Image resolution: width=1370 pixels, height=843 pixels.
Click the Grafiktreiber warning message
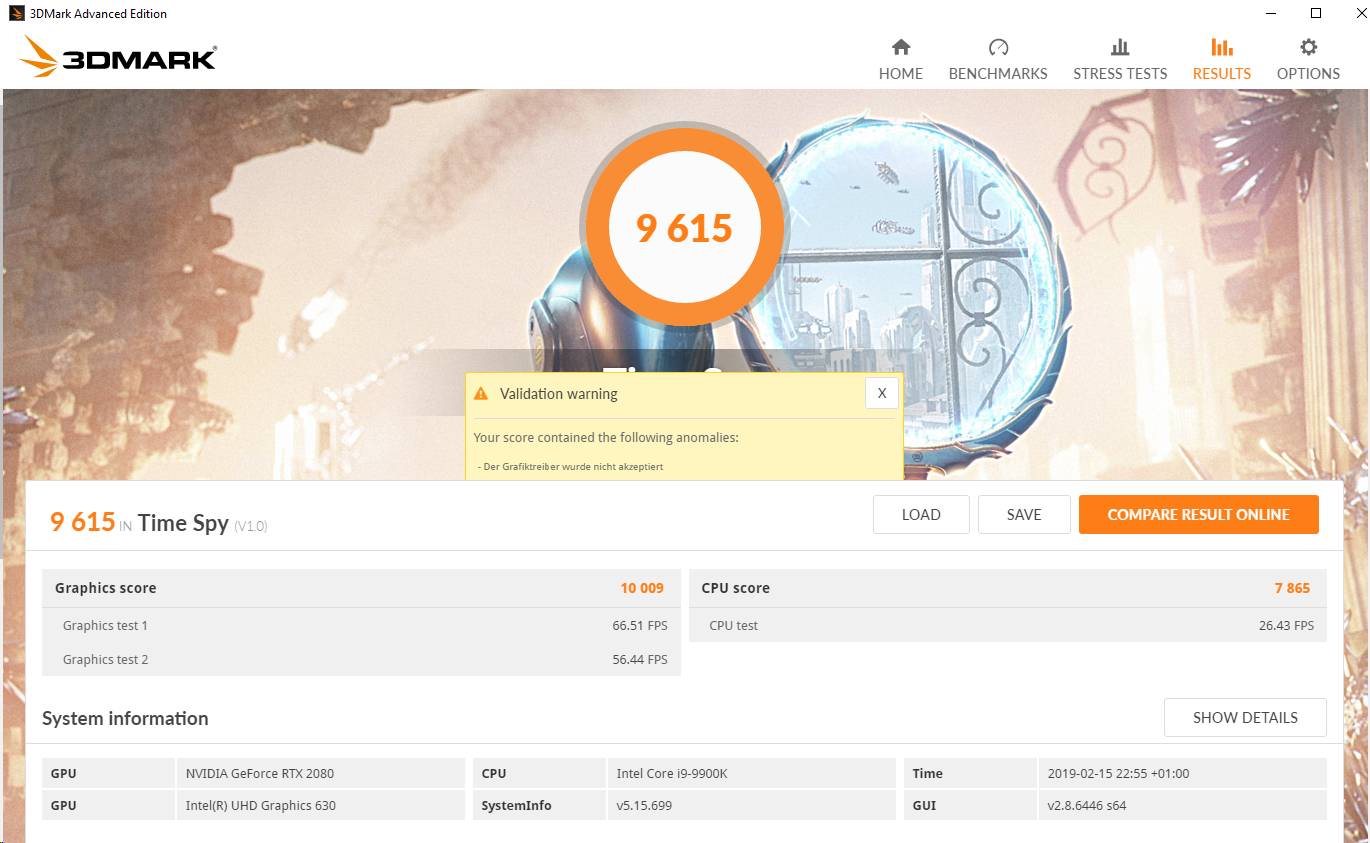click(571, 467)
